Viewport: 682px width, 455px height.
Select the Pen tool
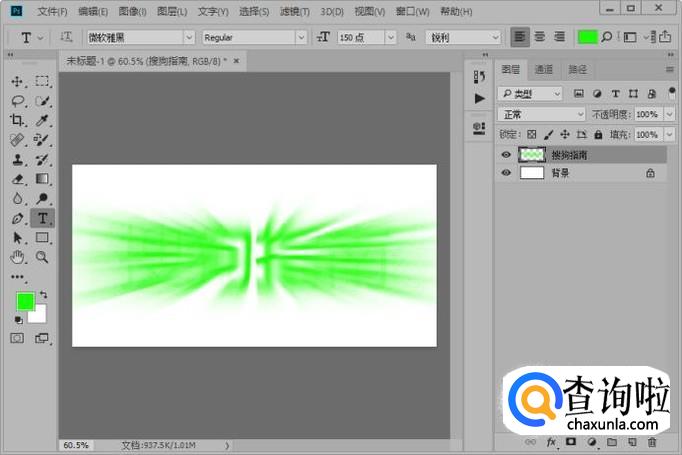[x=17, y=218]
